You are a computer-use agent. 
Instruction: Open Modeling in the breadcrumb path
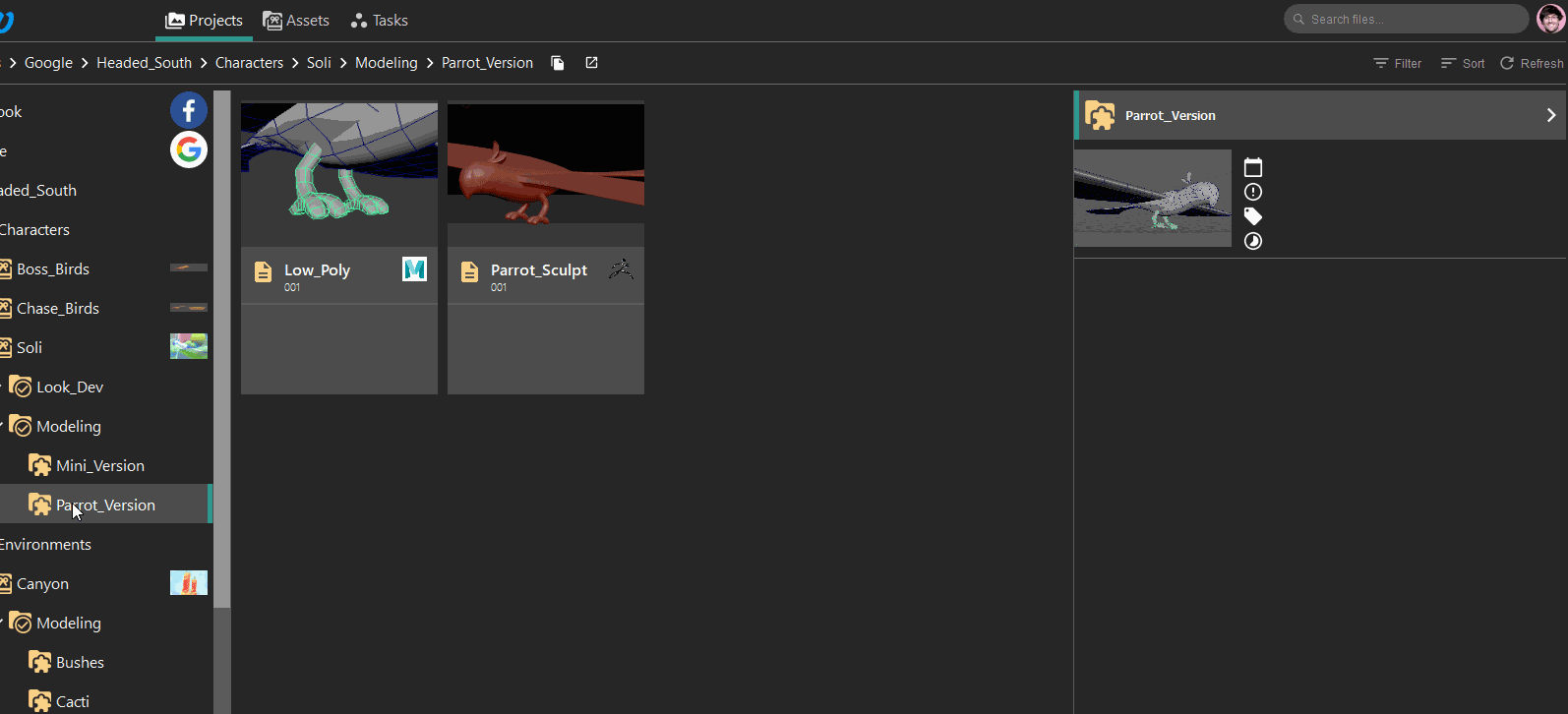pyautogui.click(x=386, y=63)
